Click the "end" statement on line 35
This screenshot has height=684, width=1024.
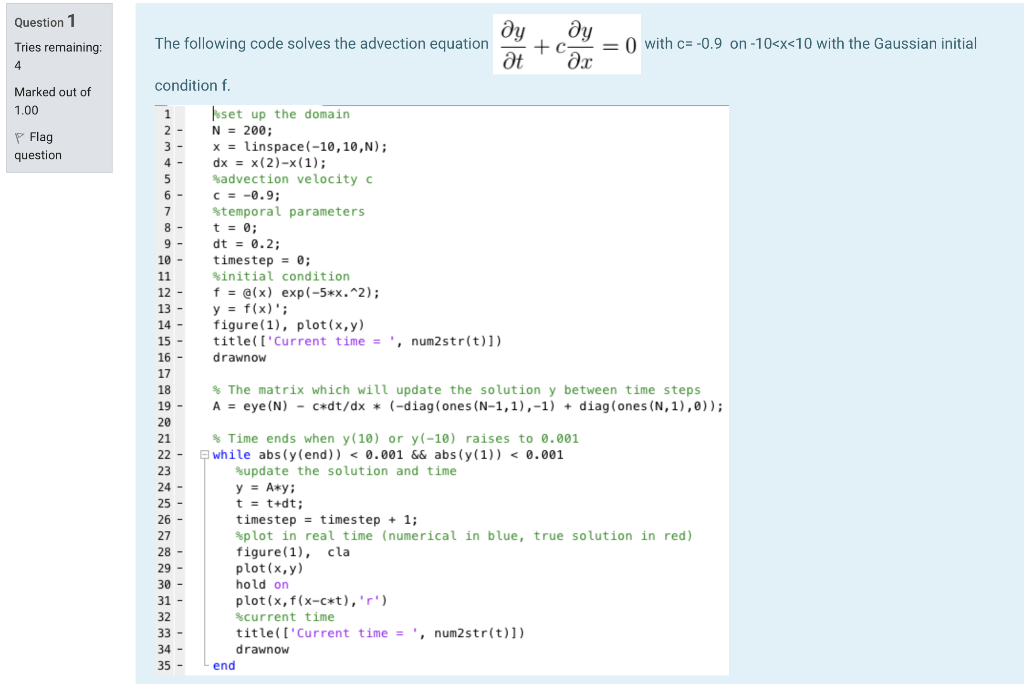pyautogui.click(x=222, y=665)
